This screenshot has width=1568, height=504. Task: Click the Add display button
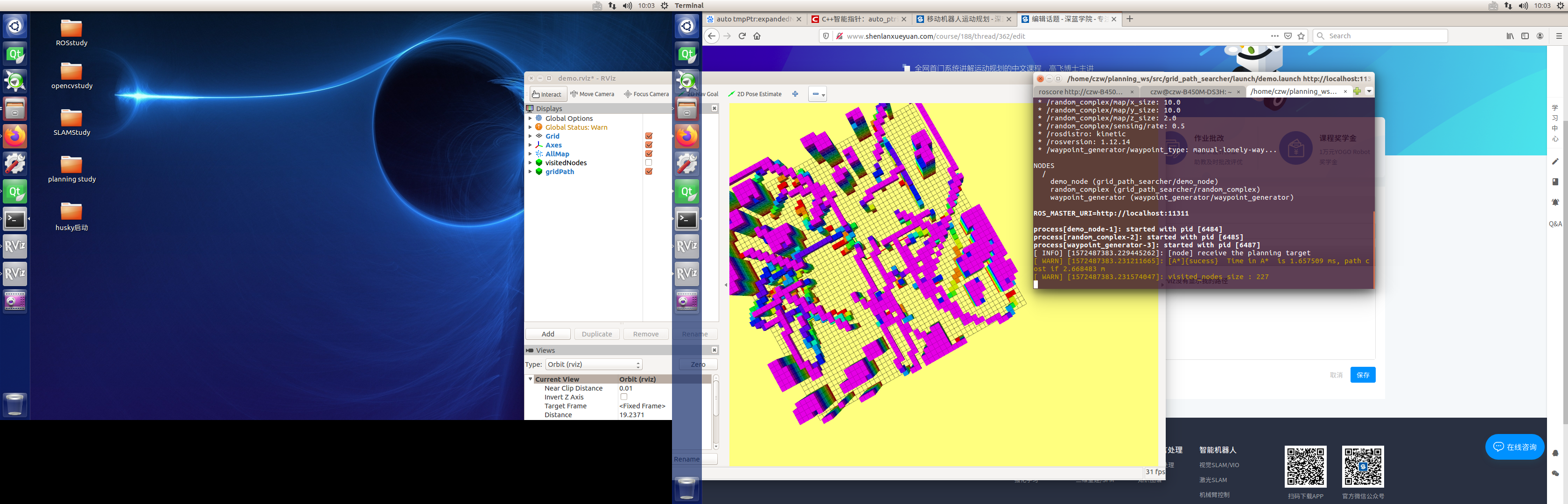click(x=548, y=334)
